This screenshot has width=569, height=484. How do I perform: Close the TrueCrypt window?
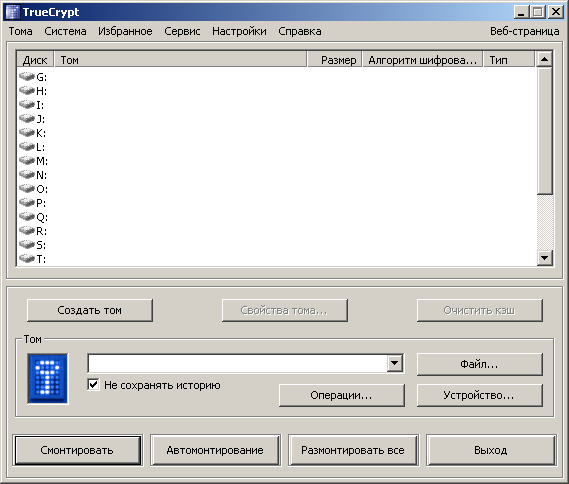point(556,12)
